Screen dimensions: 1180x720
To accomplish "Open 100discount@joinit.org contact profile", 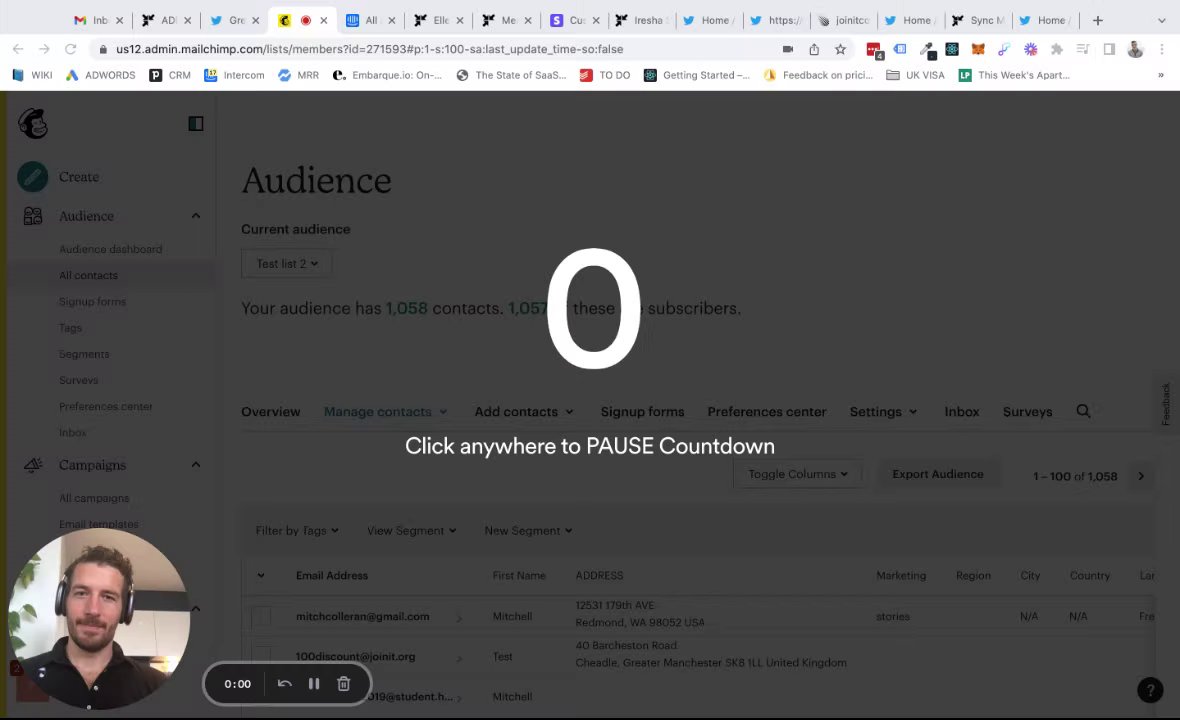I will [355, 656].
